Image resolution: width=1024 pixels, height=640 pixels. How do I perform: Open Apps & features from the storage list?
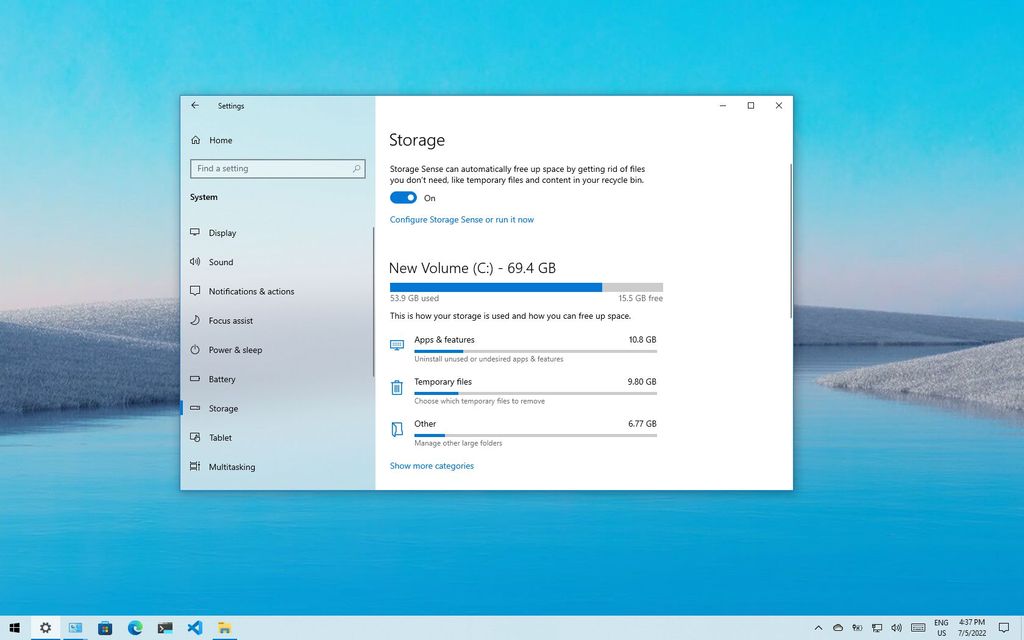[444, 340]
